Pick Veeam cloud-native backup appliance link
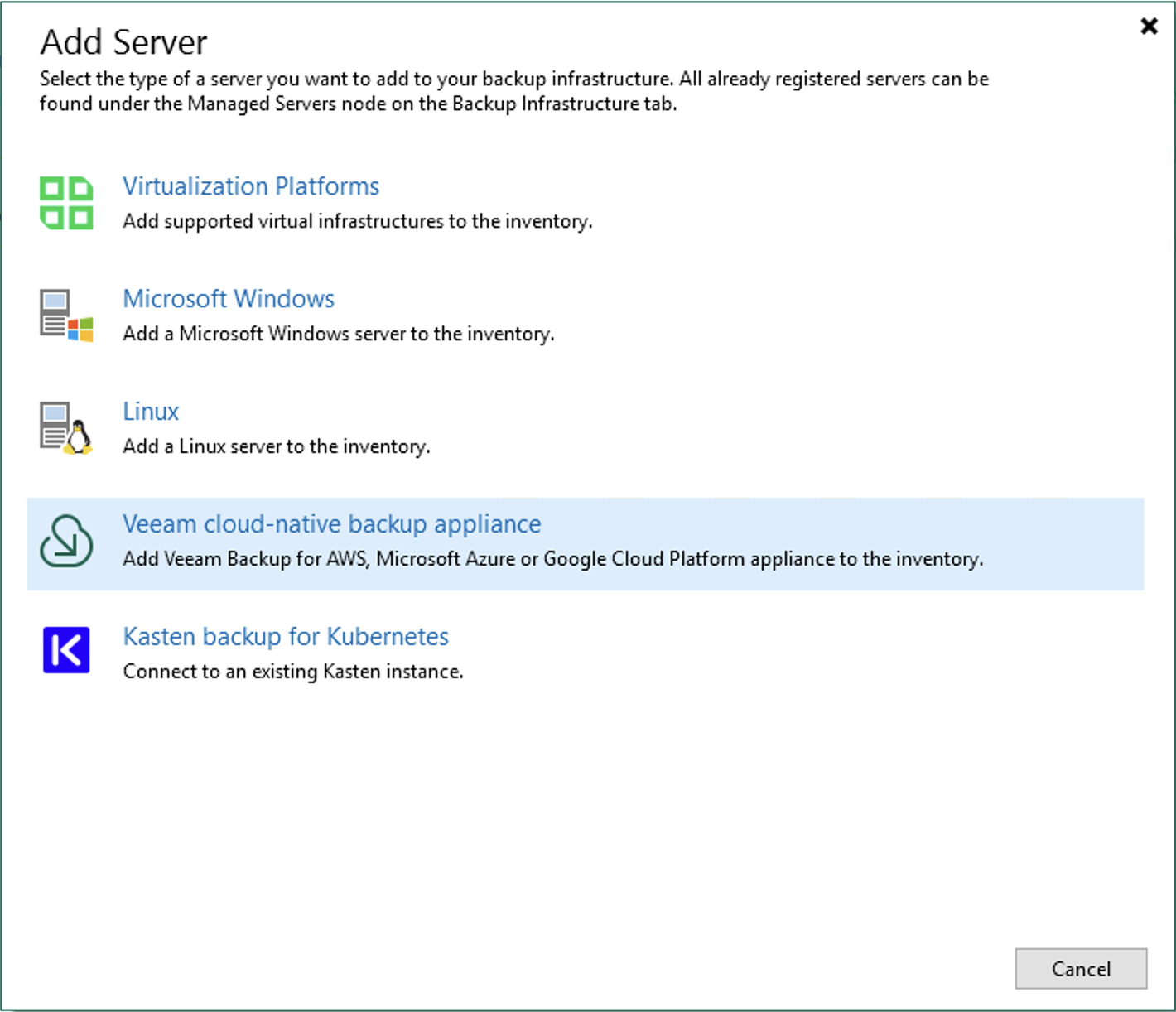This screenshot has width=1176, height=1012. click(x=332, y=524)
